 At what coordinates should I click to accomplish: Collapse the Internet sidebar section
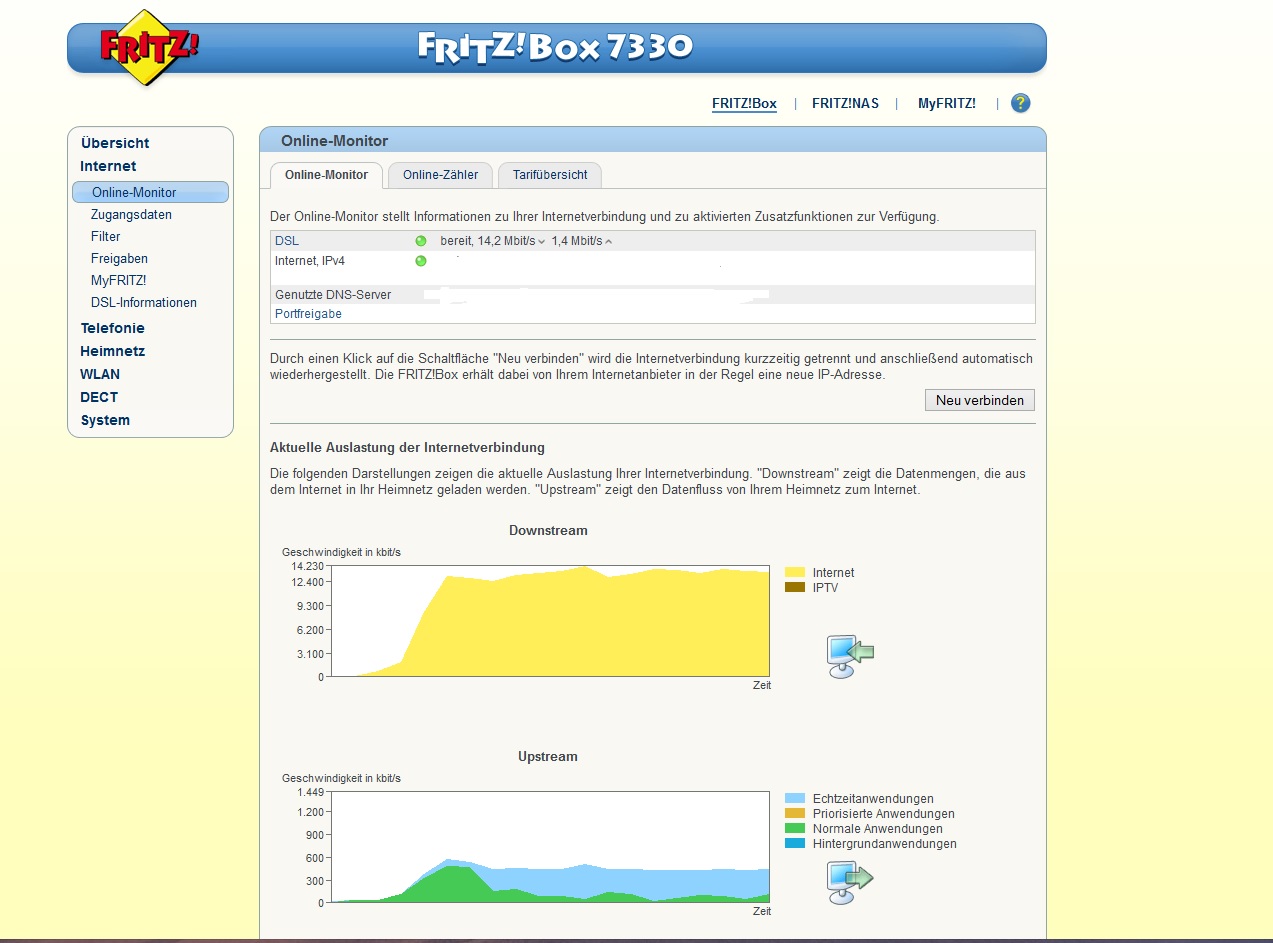pos(108,166)
